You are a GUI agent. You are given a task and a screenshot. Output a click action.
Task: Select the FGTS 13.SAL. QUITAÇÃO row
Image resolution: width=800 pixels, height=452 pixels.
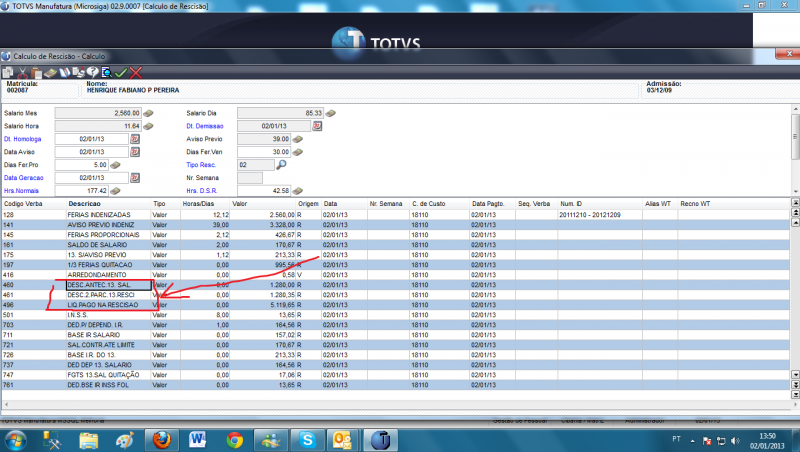[395, 375]
